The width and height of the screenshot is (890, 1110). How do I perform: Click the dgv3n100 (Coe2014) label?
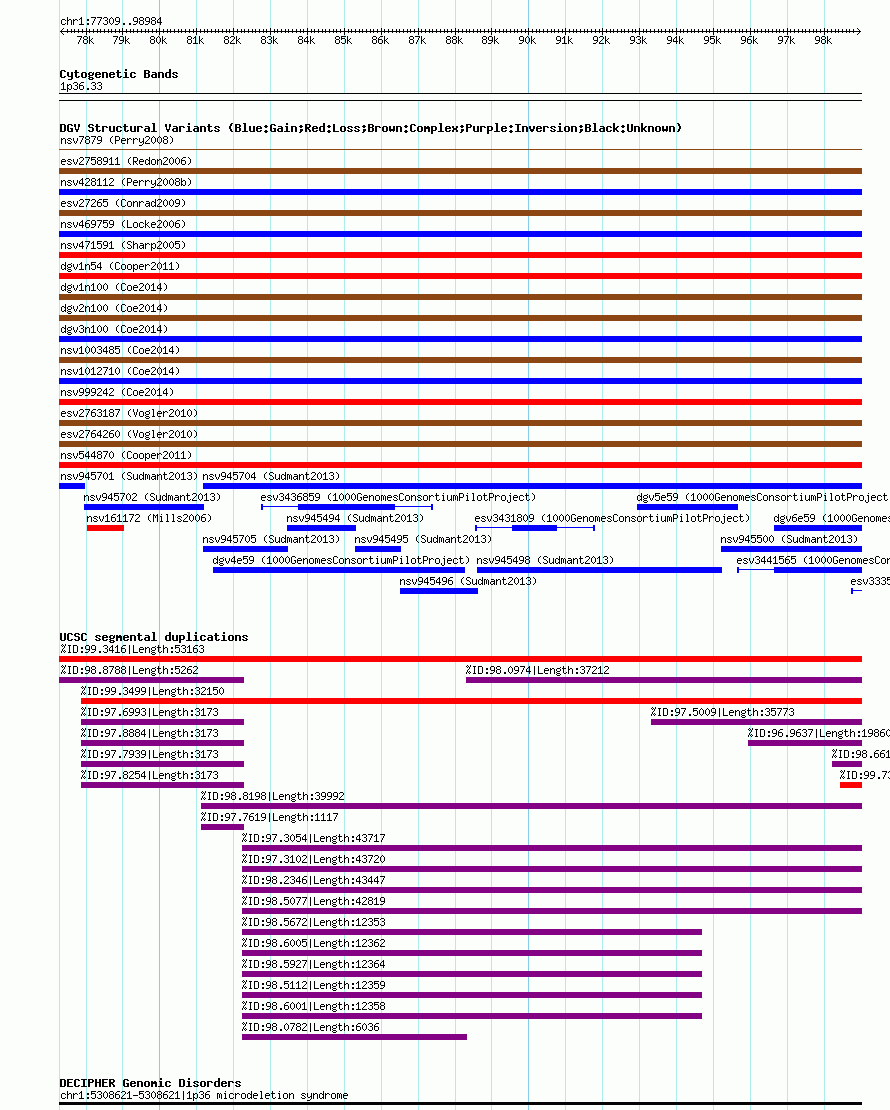point(114,329)
